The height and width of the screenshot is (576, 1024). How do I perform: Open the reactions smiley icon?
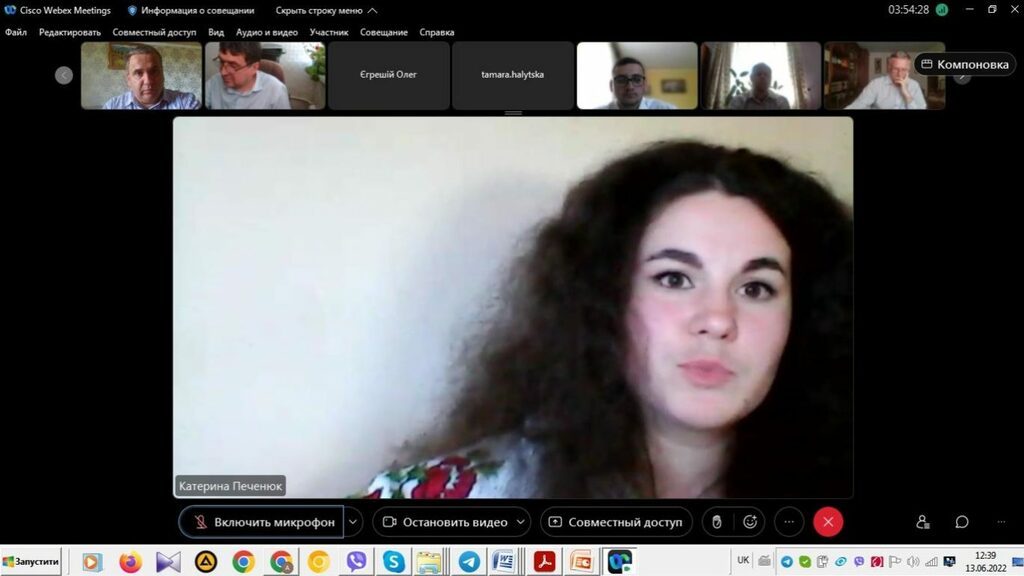pos(750,522)
